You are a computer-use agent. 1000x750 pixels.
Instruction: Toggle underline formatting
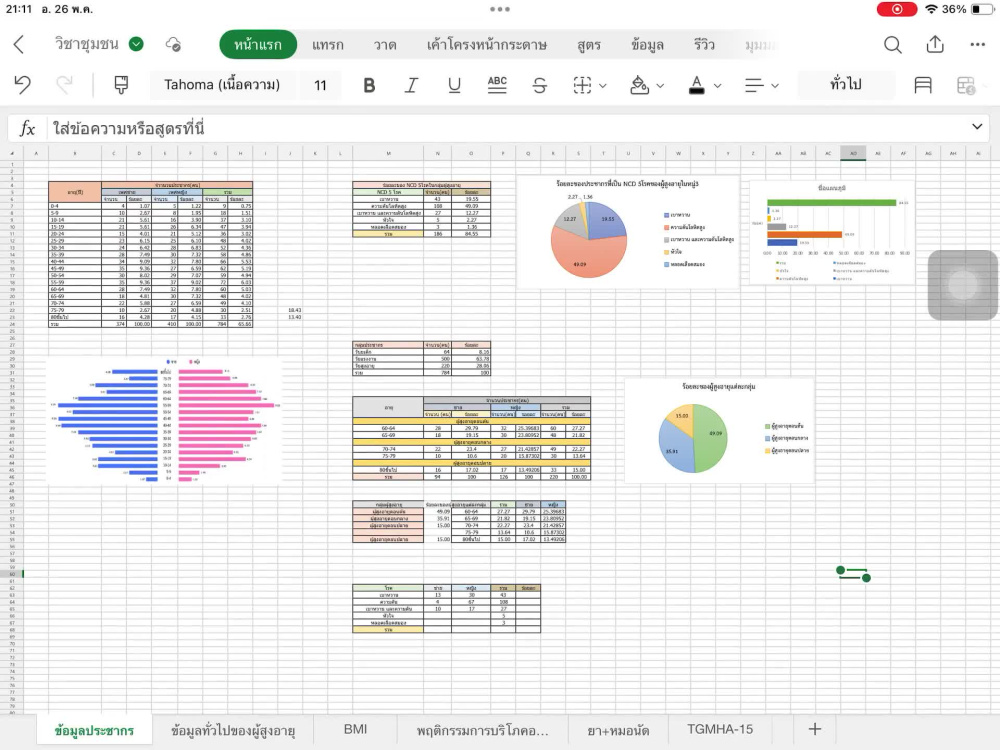coord(454,85)
